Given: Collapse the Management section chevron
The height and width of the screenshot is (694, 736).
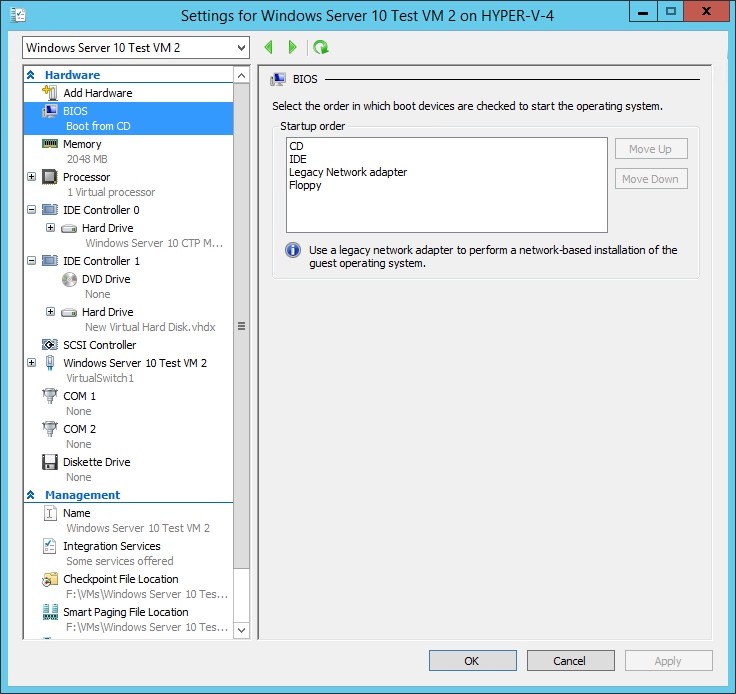Looking at the screenshot, I should click(31, 495).
